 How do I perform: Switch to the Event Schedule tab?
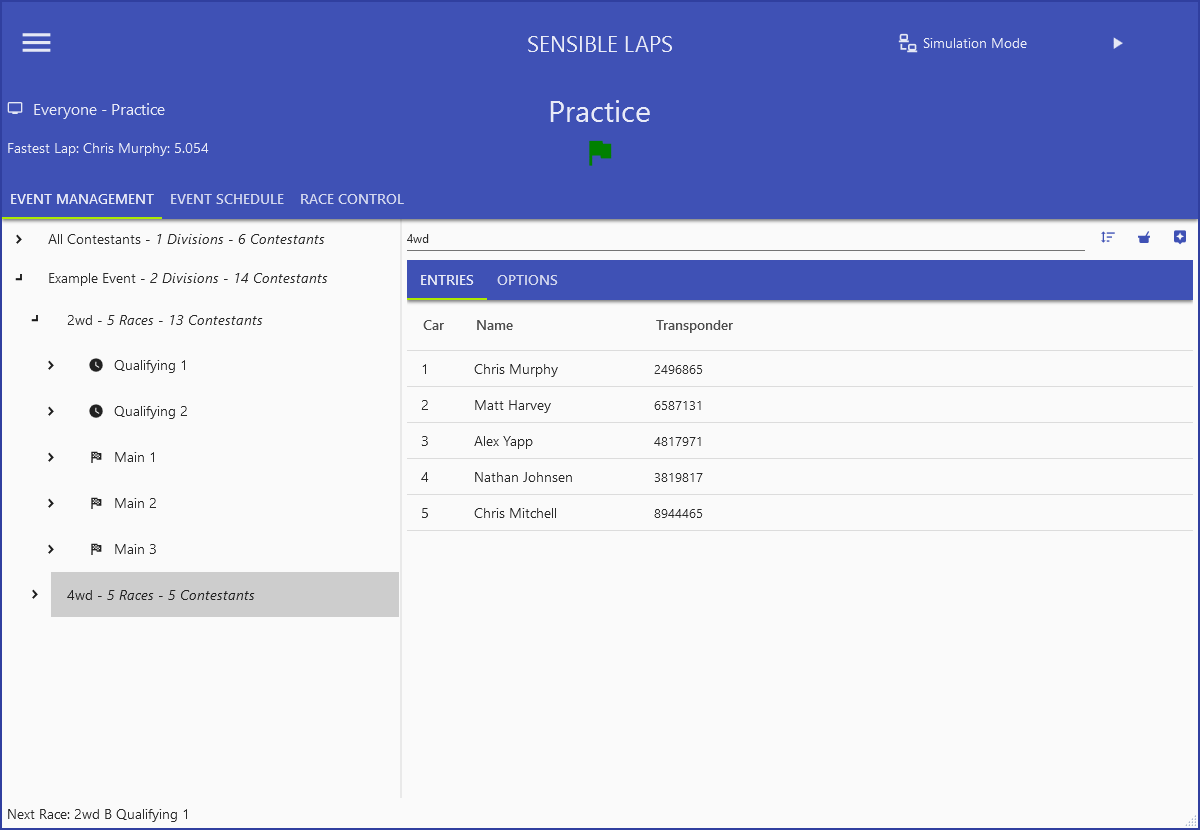tap(227, 199)
